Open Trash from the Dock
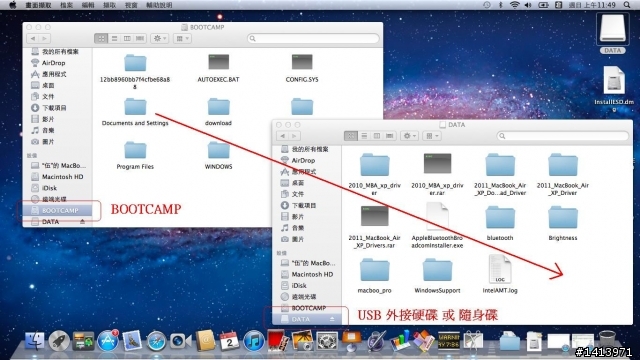The image size is (640, 360). [607, 340]
